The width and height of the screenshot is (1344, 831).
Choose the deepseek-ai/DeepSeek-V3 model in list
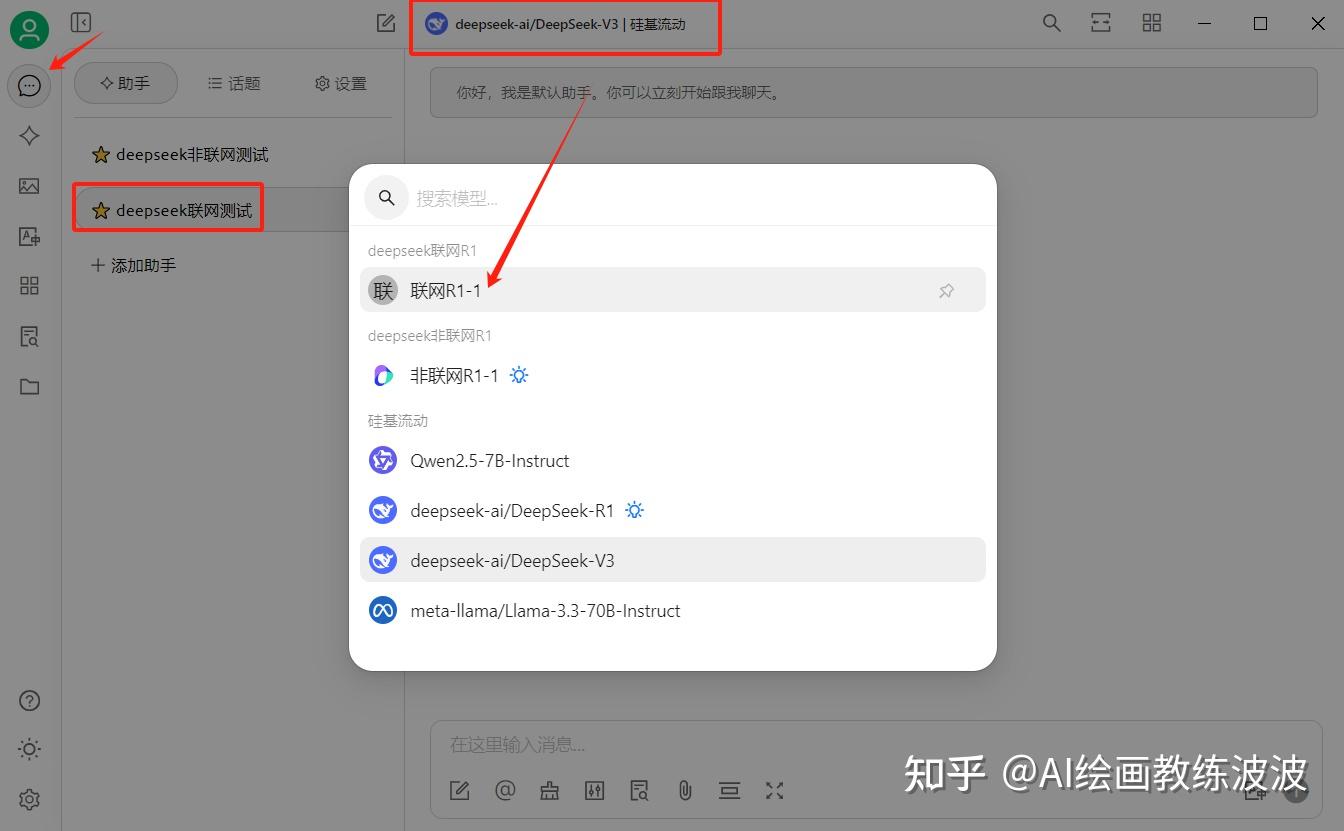click(673, 560)
